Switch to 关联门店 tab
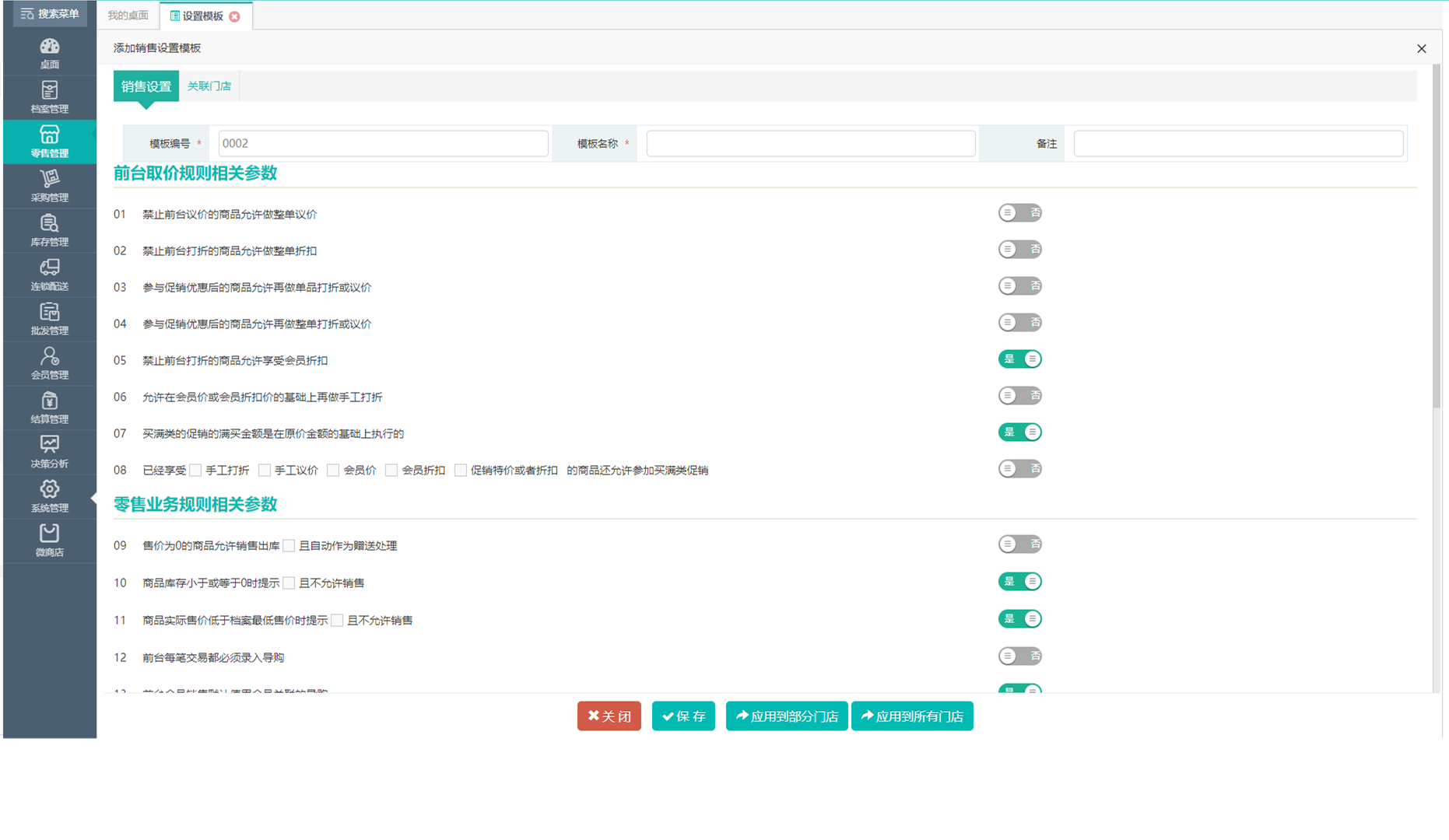The width and height of the screenshot is (1449, 840). coord(209,86)
